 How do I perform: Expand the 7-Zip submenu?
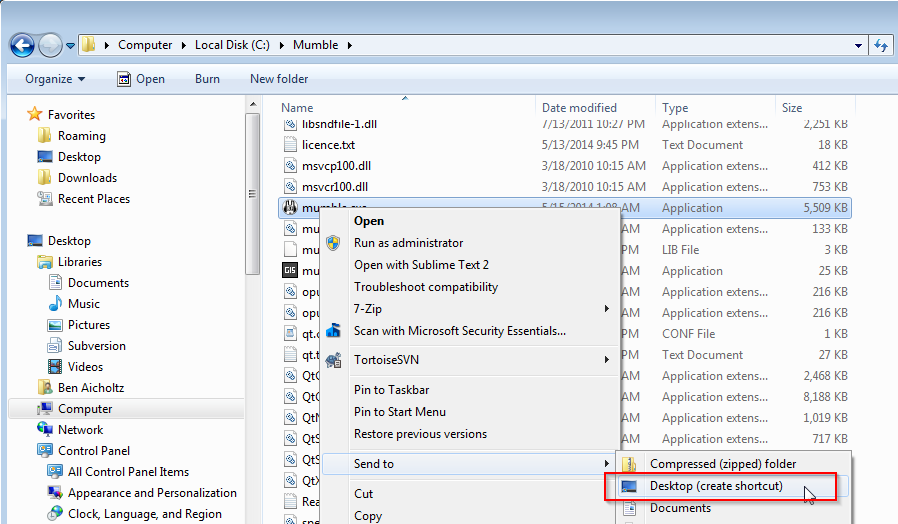pyautogui.click(x=470, y=309)
